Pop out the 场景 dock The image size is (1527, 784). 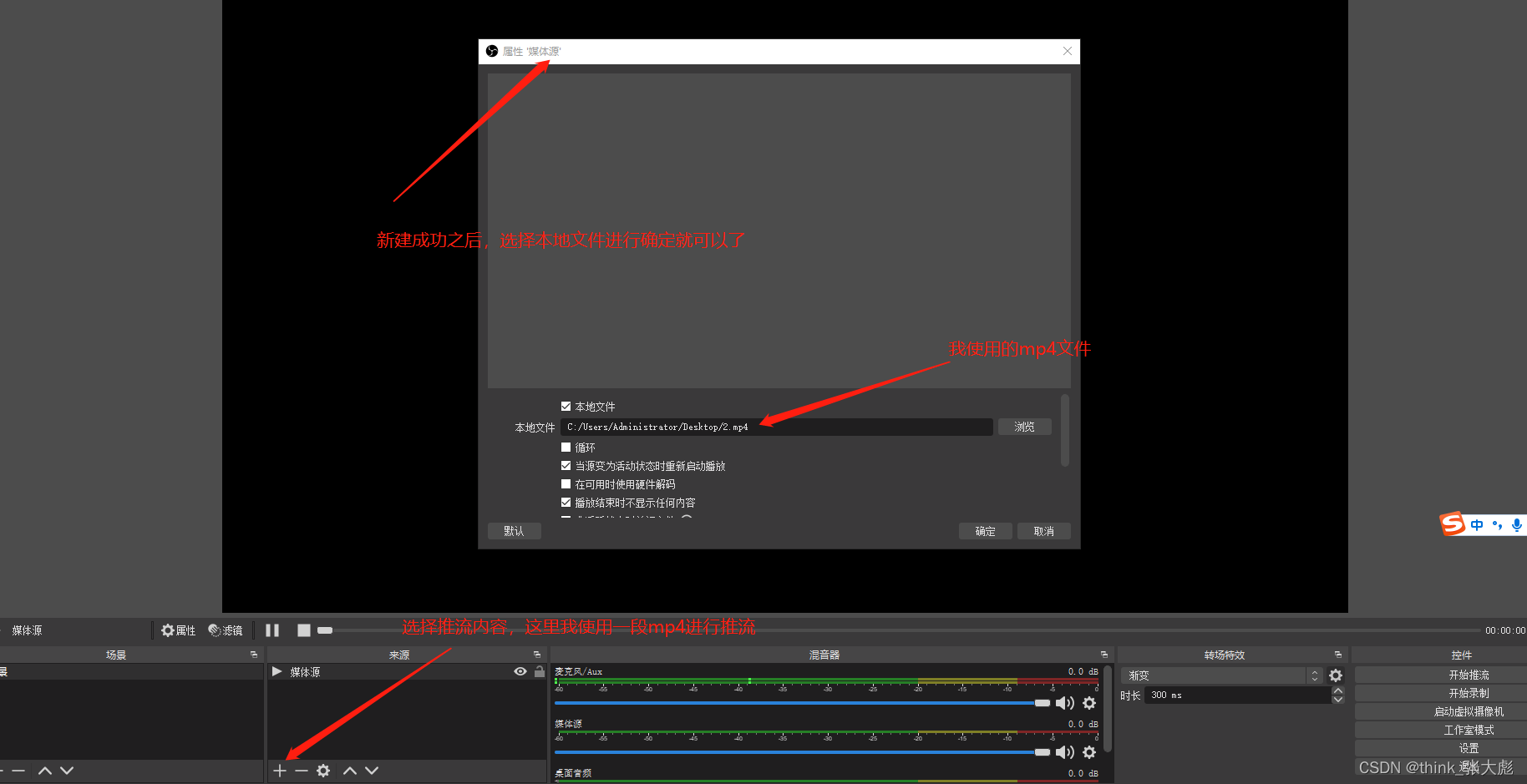(254, 655)
